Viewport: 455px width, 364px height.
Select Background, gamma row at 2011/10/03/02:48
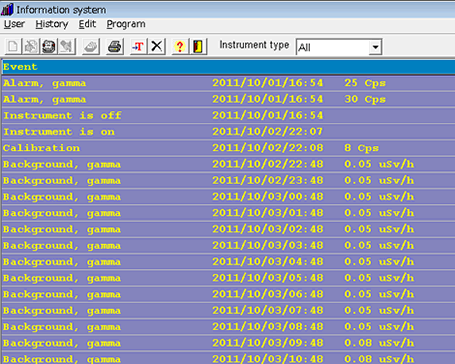click(228, 229)
